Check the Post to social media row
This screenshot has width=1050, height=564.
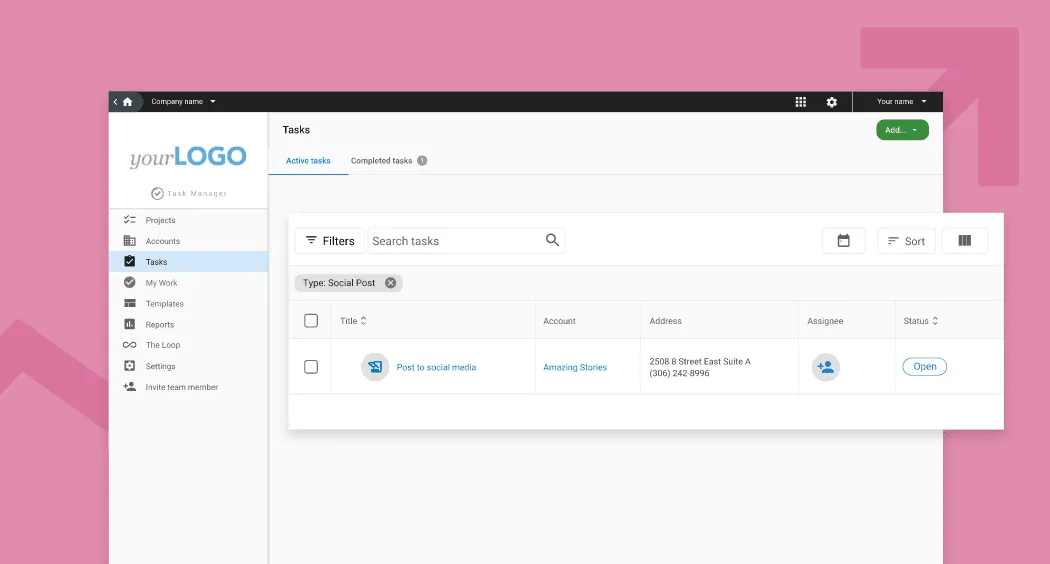pyautogui.click(x=311, y=367)
